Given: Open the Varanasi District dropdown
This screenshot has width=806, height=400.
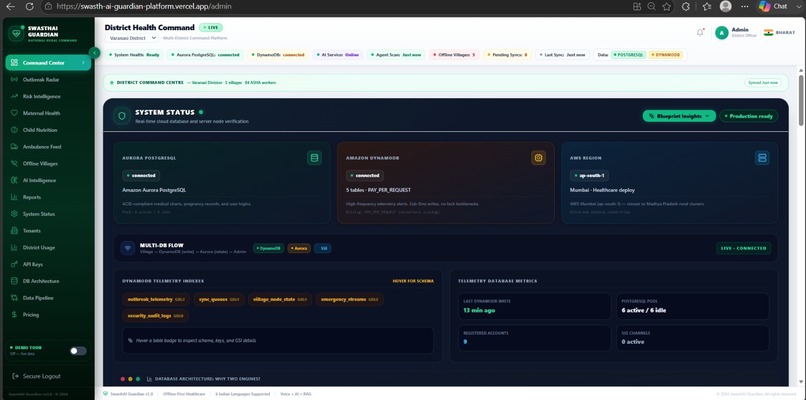Looking at the screenshot, I should [133, 38].
